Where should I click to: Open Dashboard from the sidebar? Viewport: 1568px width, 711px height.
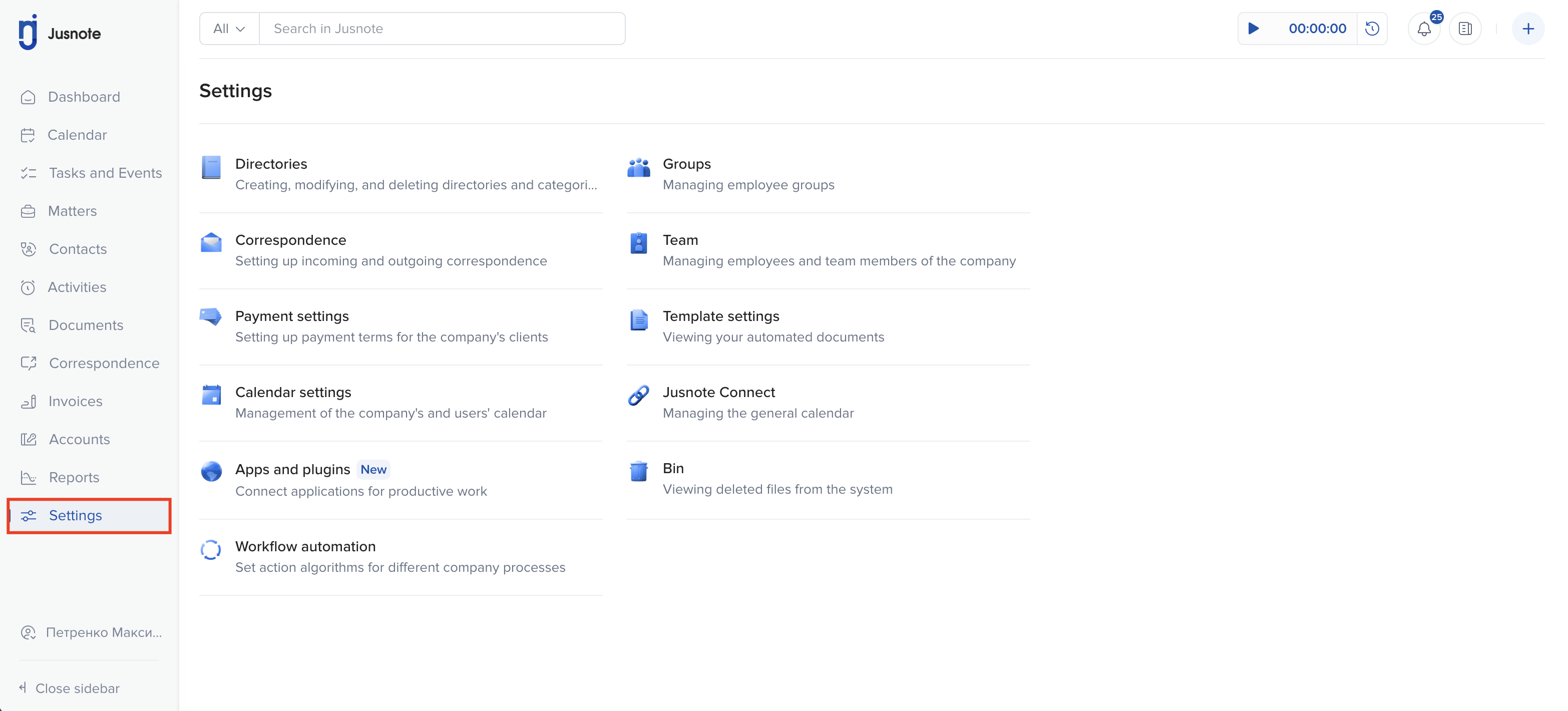click(x=84, y=98)
